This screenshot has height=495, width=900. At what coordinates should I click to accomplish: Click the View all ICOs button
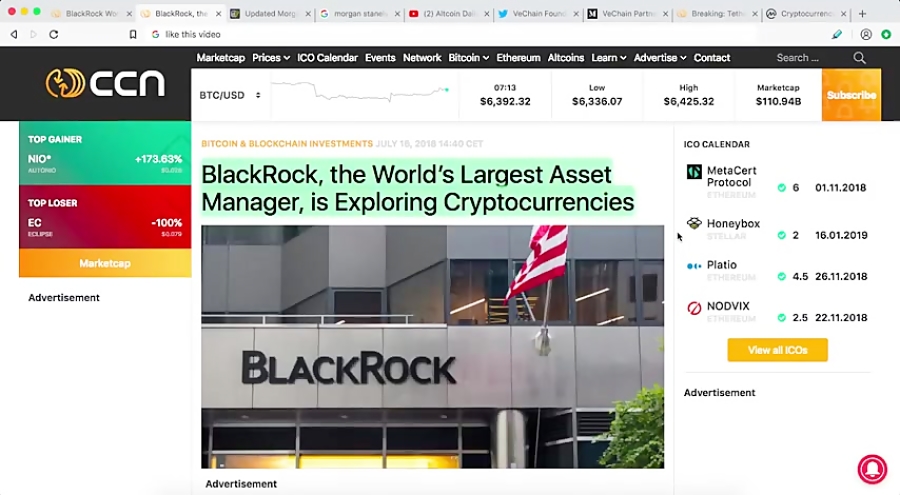[x=777, y=350]
